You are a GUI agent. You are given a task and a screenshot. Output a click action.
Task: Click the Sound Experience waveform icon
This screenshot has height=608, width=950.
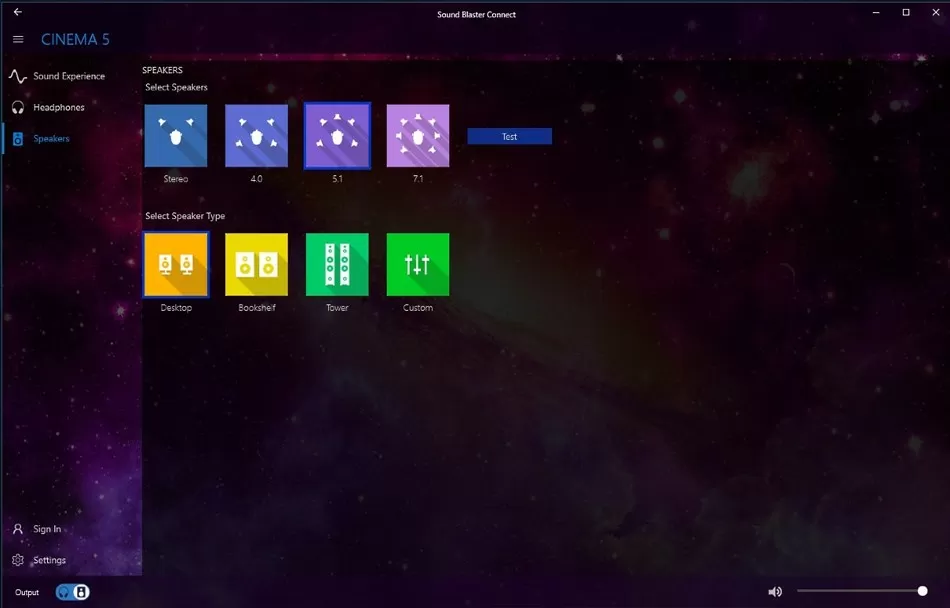pyautogui.click(x=18, y=76)
